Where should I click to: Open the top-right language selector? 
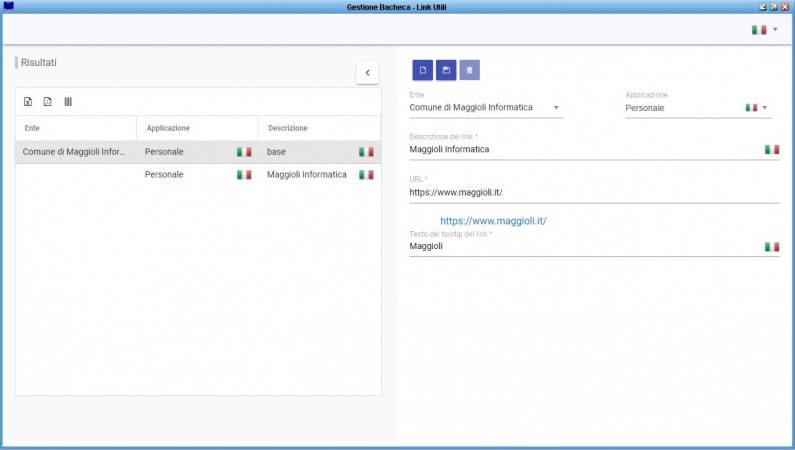click(x=765, y=30)
